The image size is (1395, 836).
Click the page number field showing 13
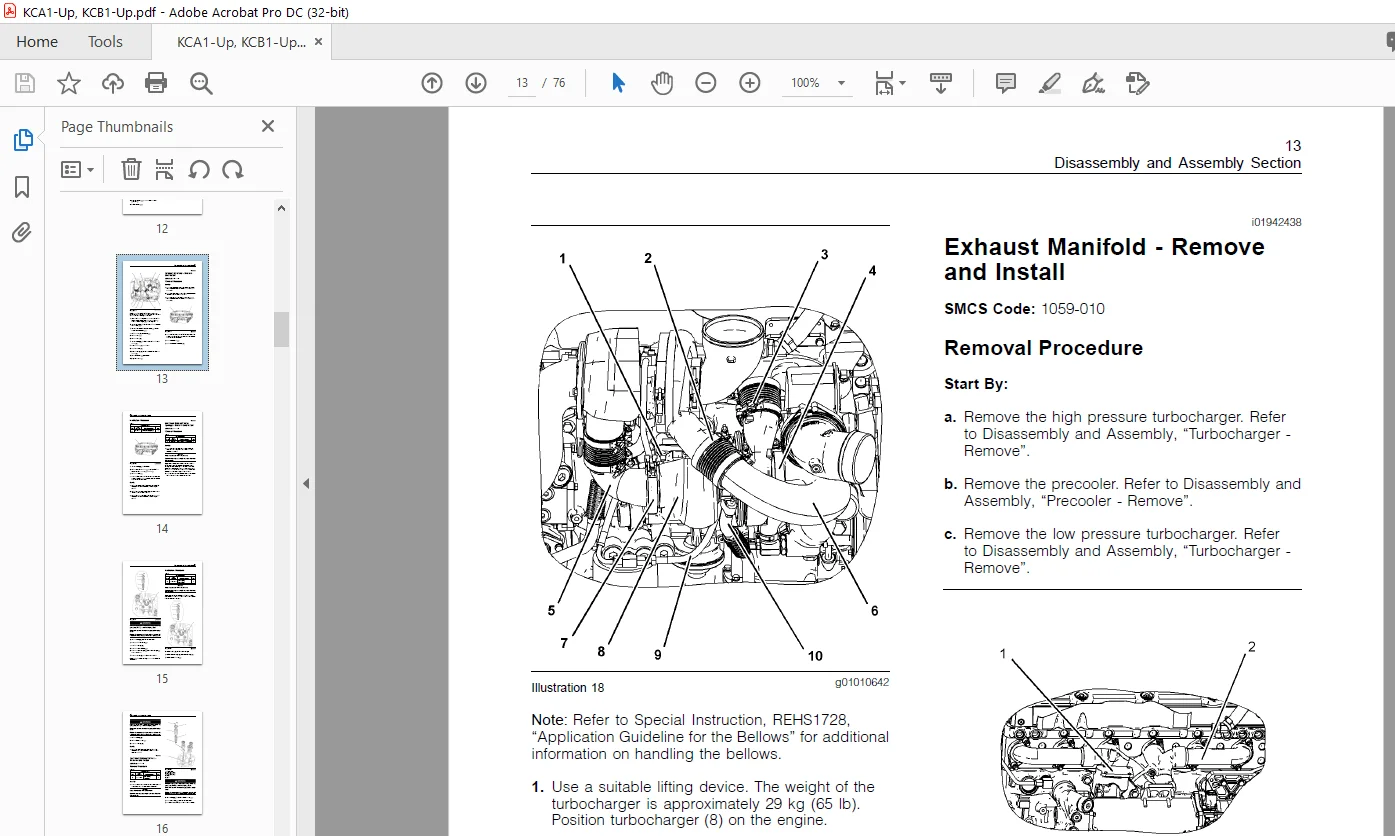[x=521, y=83]
